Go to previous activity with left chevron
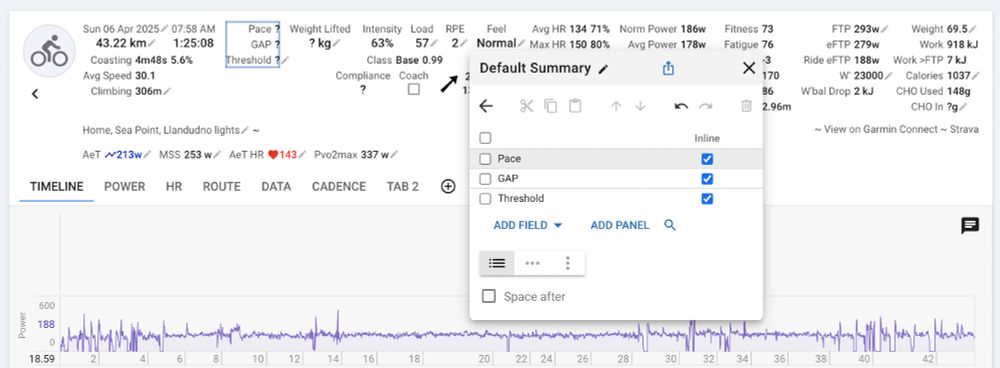1000x368 pixels. tap(35, 94)
